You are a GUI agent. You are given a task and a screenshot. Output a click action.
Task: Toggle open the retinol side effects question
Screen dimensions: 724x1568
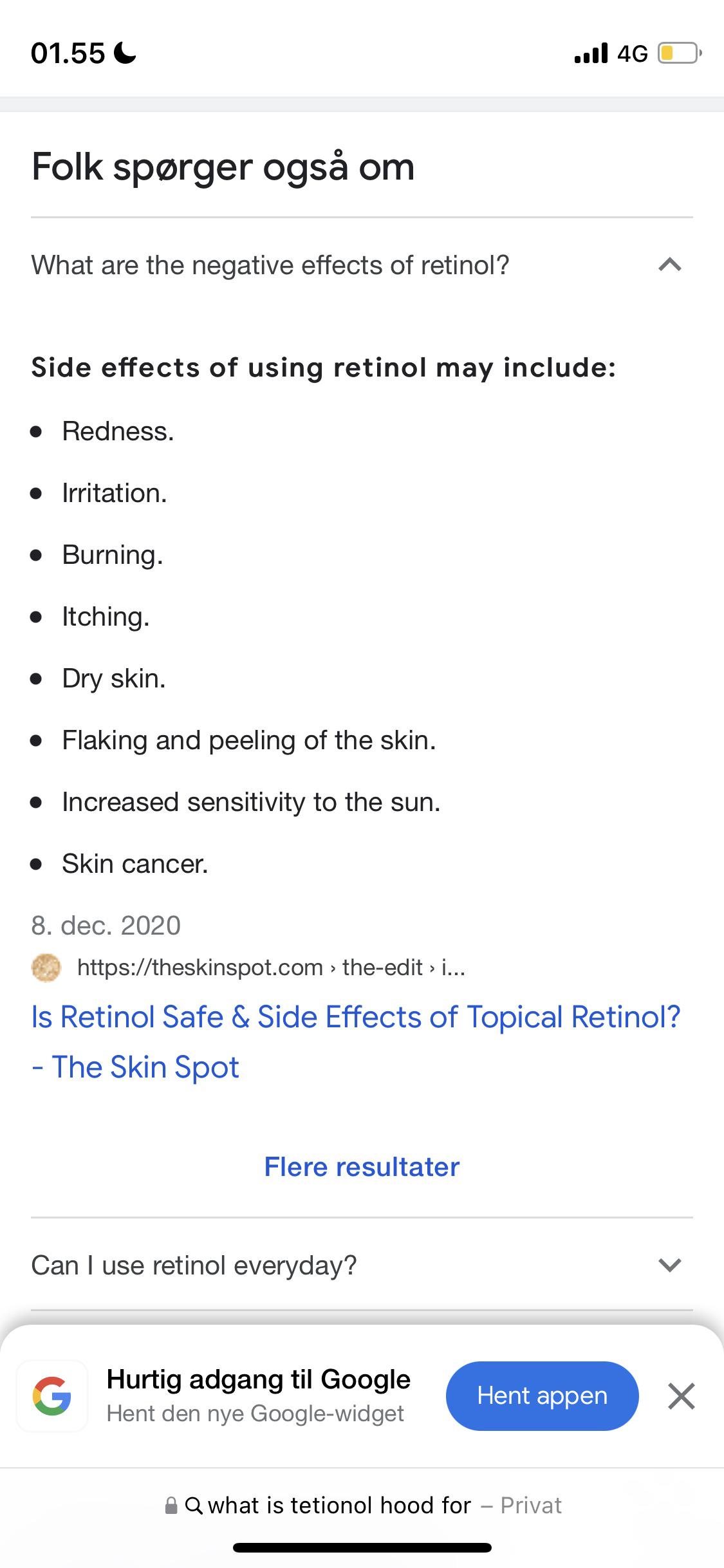(x=270, y=264)
